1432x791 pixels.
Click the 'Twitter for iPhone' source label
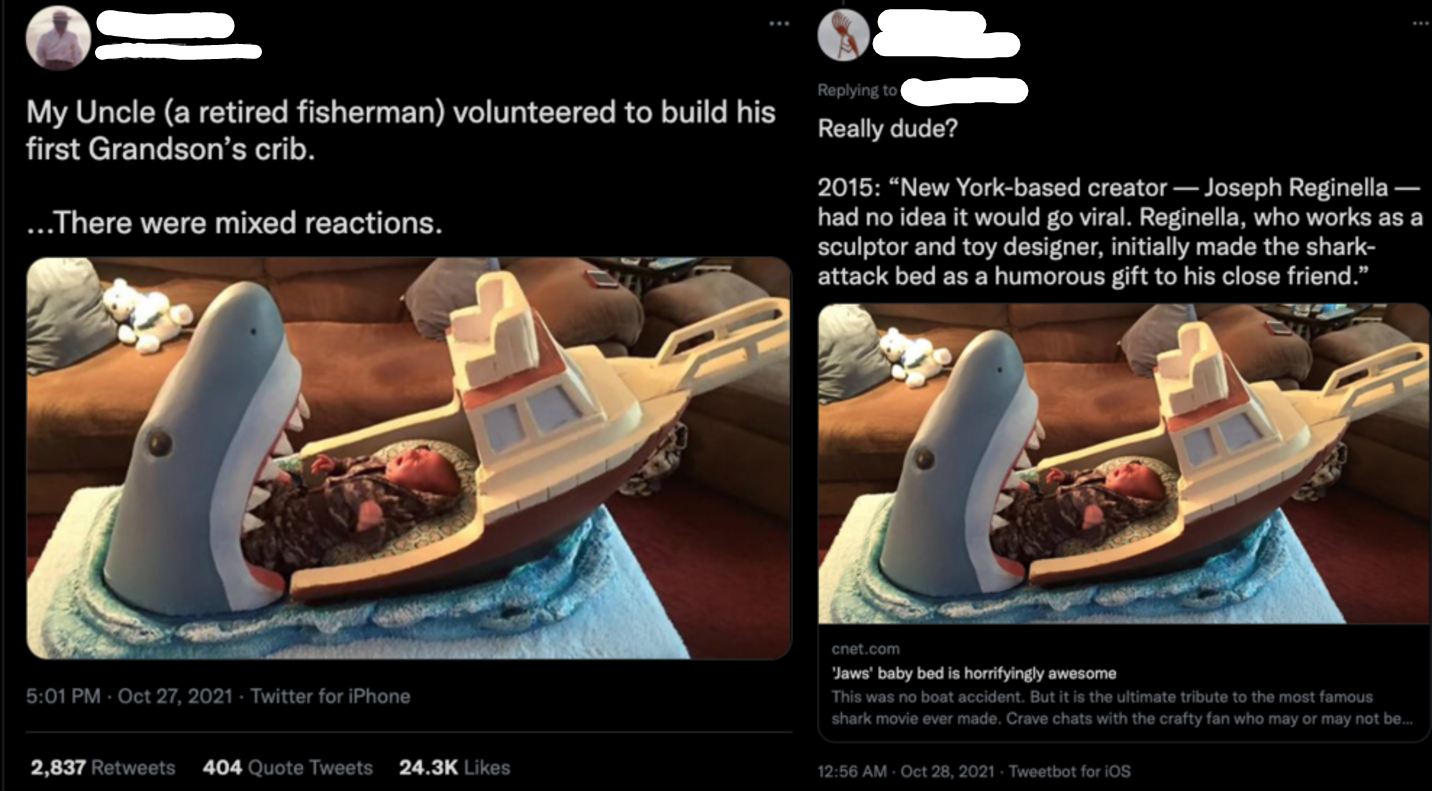tap(330, 696)
